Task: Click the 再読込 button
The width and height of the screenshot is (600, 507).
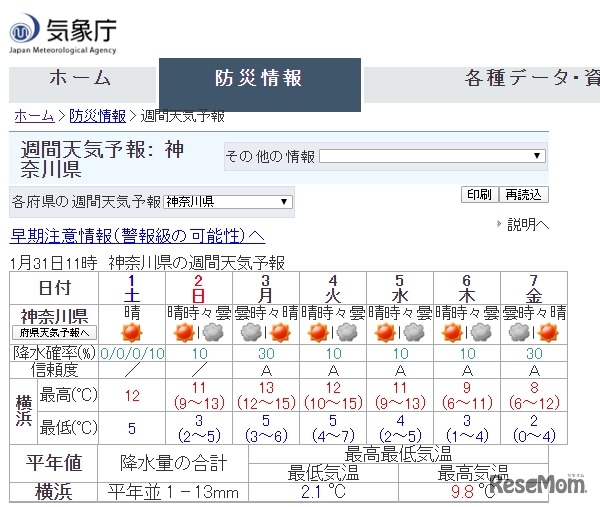Action: [523, 194]
